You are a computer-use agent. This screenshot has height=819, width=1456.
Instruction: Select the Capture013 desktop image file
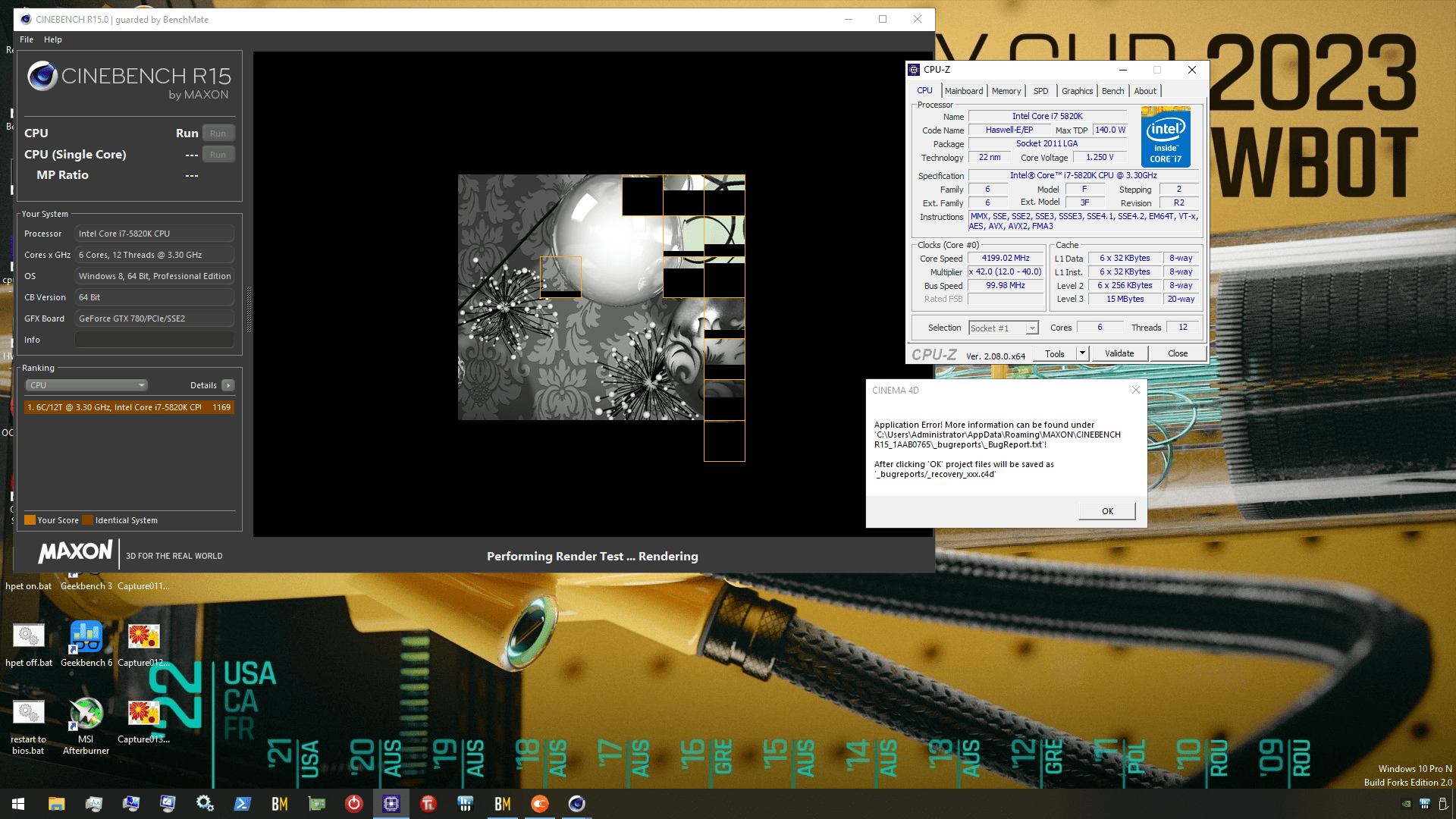143,720
